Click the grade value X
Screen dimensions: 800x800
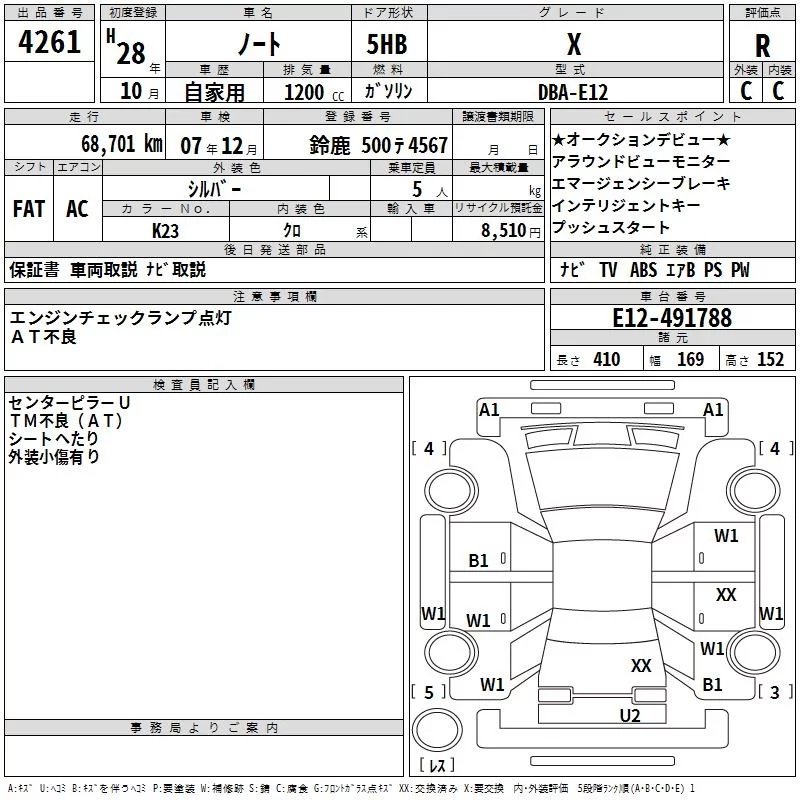574,44
